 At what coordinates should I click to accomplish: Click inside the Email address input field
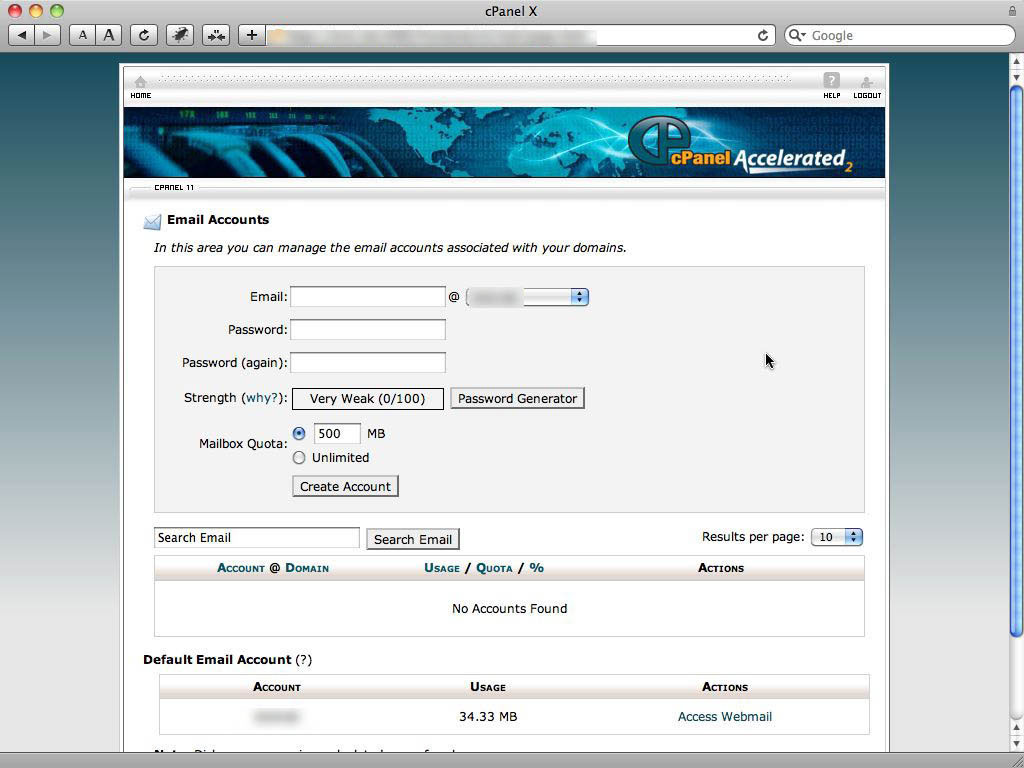coord(367,296)
